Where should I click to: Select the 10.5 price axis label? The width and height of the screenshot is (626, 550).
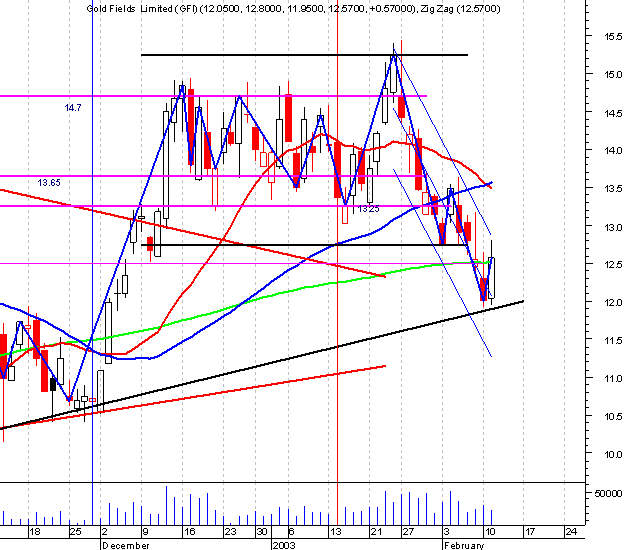click(x=613, y=417)
